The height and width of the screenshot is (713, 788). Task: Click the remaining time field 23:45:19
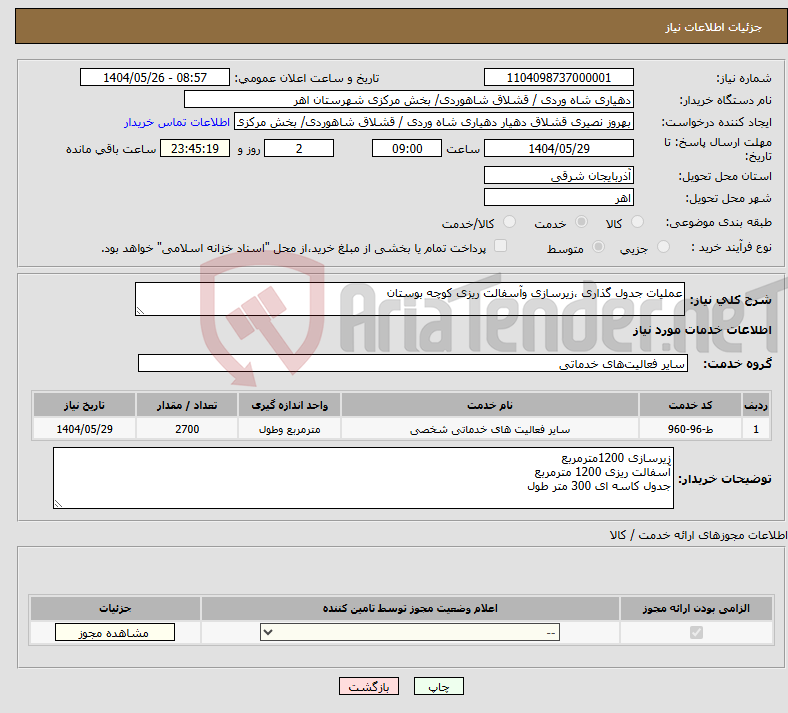tap(195, 148)
